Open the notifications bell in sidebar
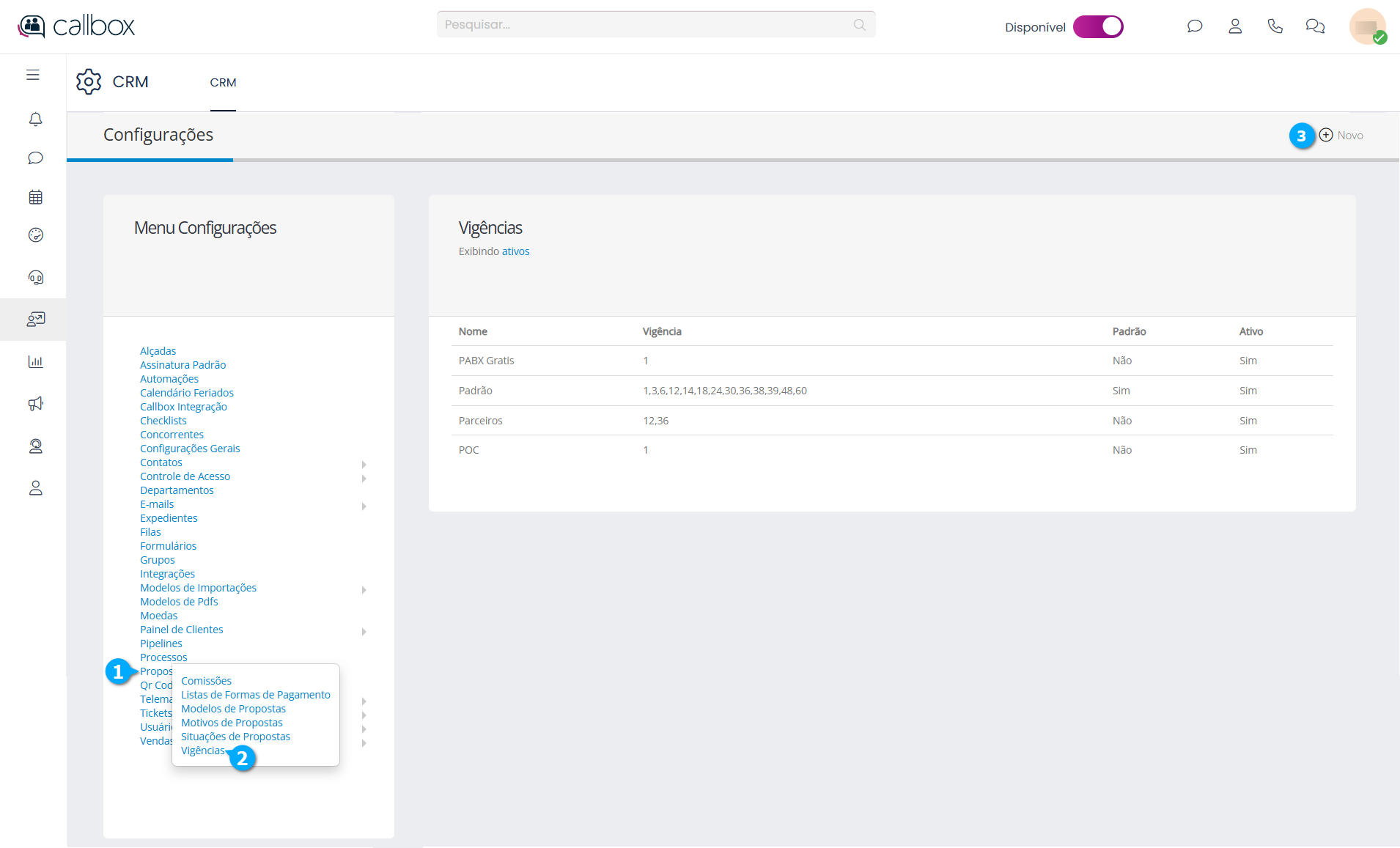Viewport: 1400px width, 848px height. (35, 119)
